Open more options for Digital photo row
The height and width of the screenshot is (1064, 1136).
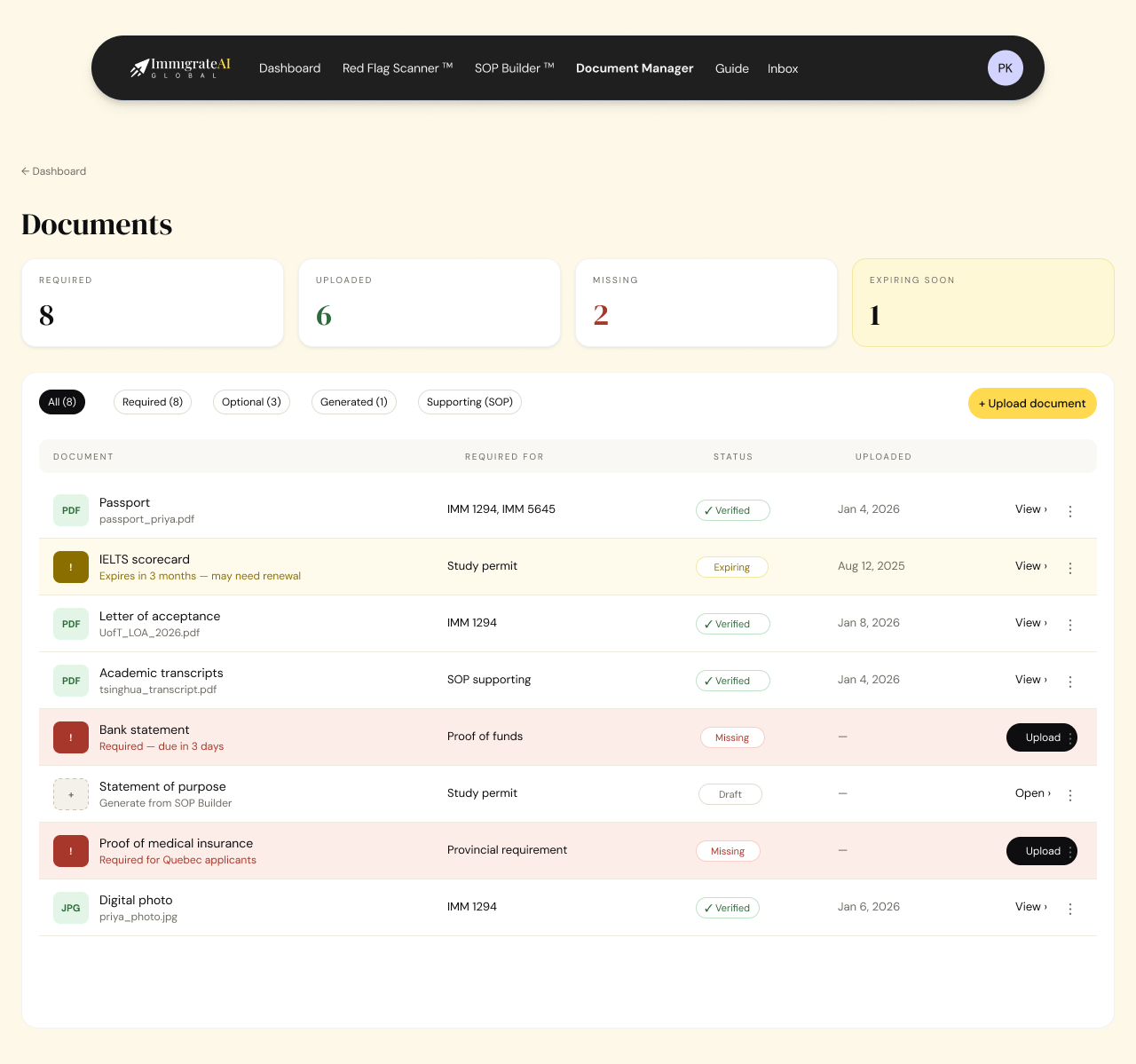pos(1070,909)
